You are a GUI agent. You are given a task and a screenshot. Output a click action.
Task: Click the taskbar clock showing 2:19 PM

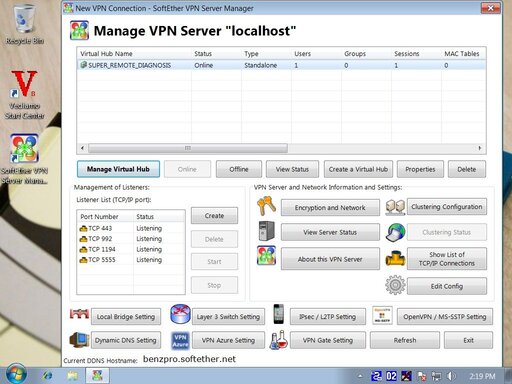[482, 376]
